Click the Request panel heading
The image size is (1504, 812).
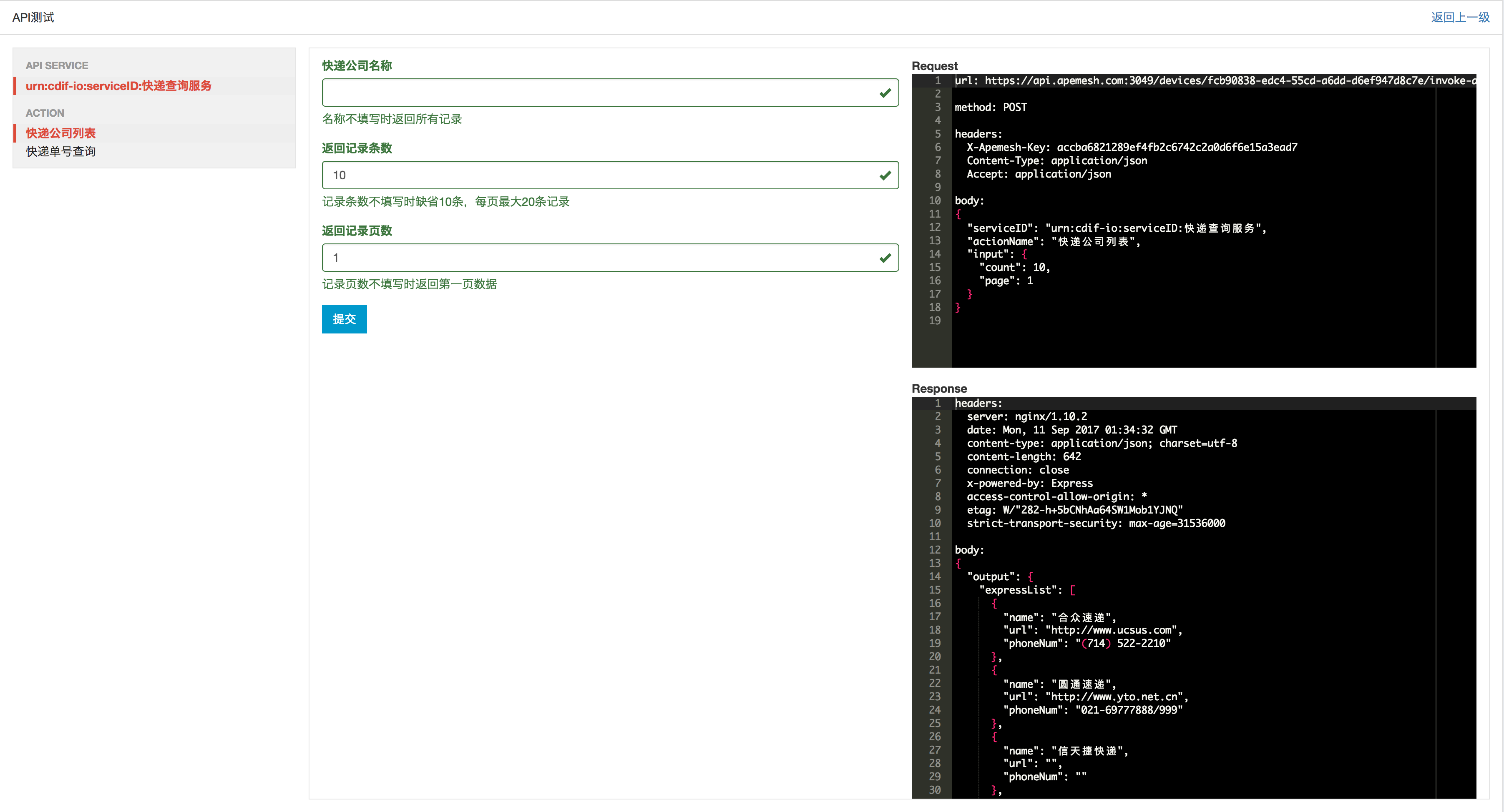pos(934,66)
